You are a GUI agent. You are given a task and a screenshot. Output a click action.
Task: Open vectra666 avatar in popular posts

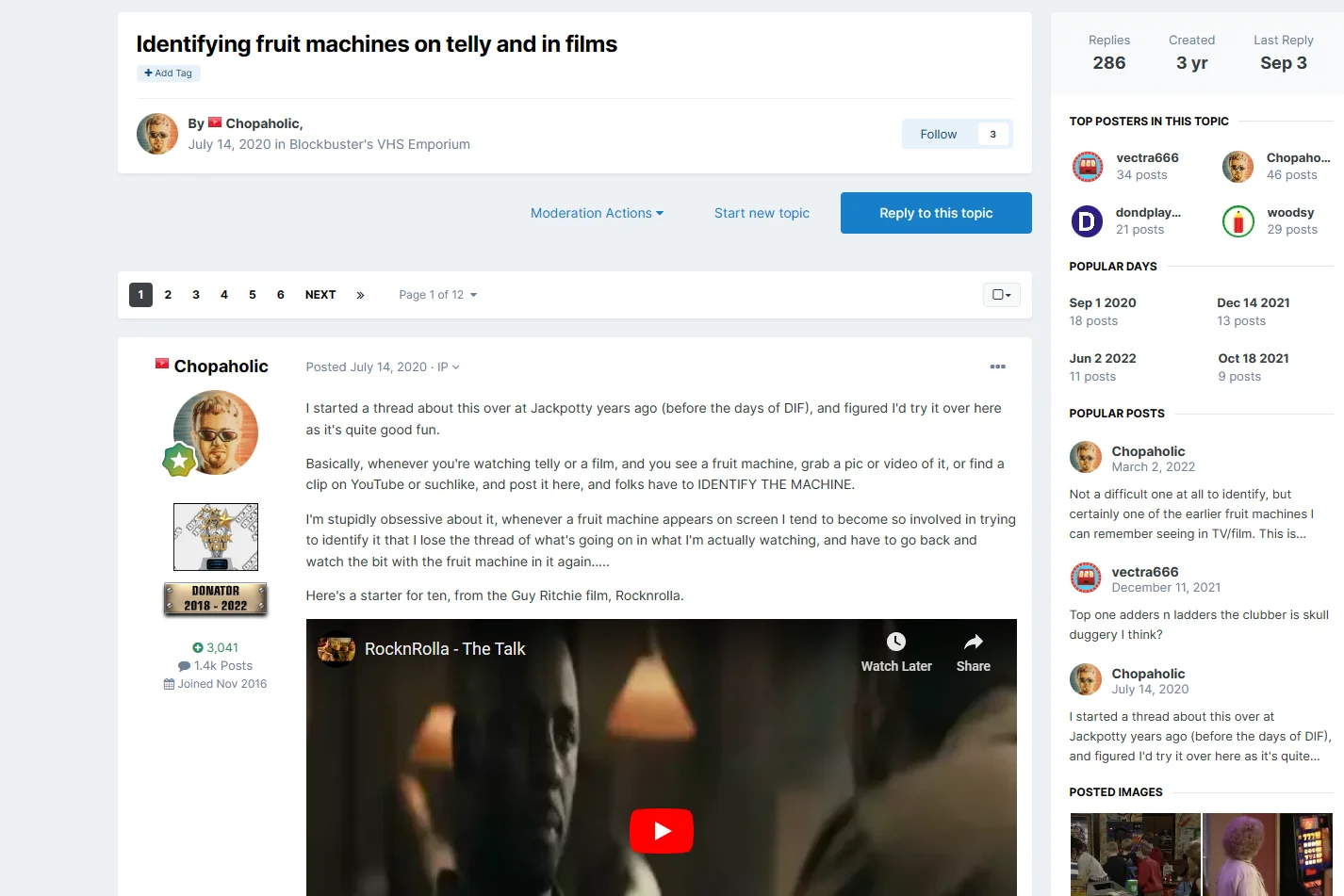(1086, 578)
